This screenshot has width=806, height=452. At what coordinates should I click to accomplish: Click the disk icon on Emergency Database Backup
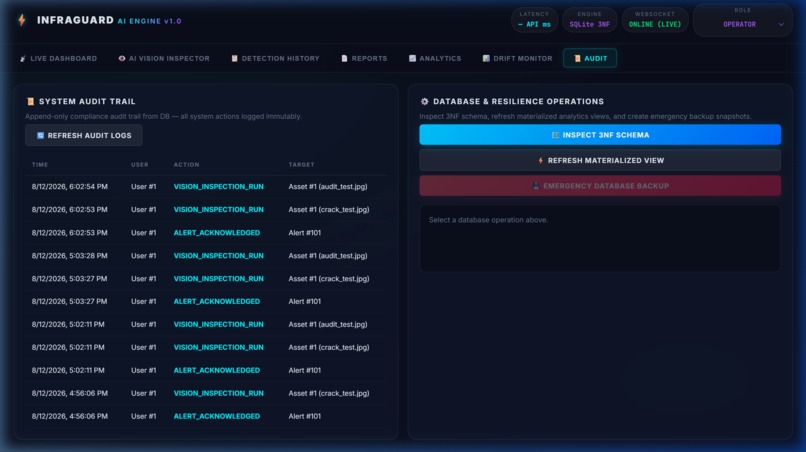coord(536,186)
